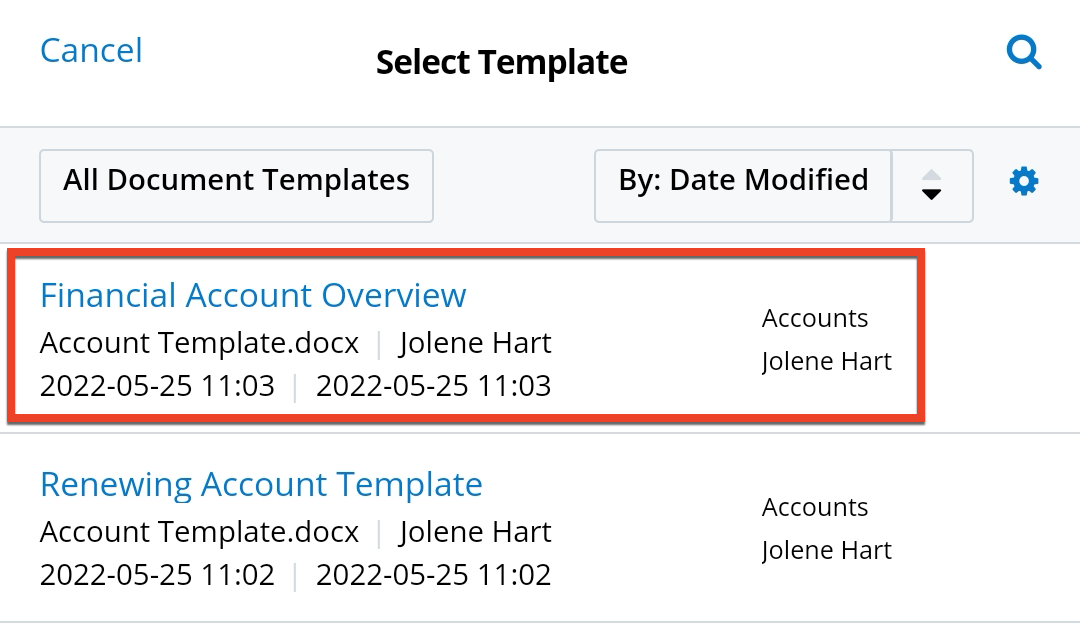The height and width of the screenshot is (629, 1080).
Task: Toggle sort direction with the arrow button
Action: [x=931, y=185]
